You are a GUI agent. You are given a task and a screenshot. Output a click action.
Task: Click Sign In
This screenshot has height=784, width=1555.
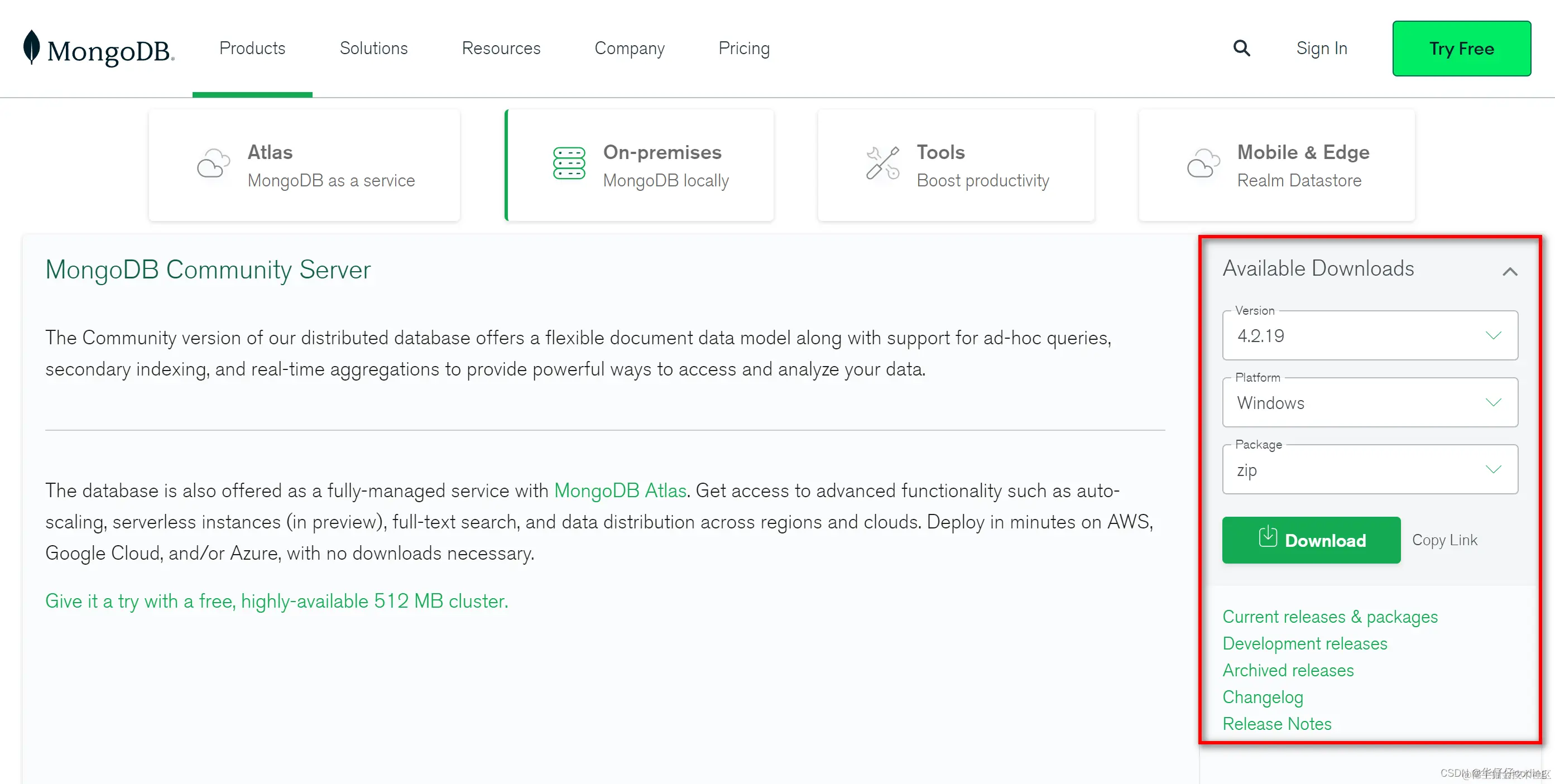(1321, 49)
